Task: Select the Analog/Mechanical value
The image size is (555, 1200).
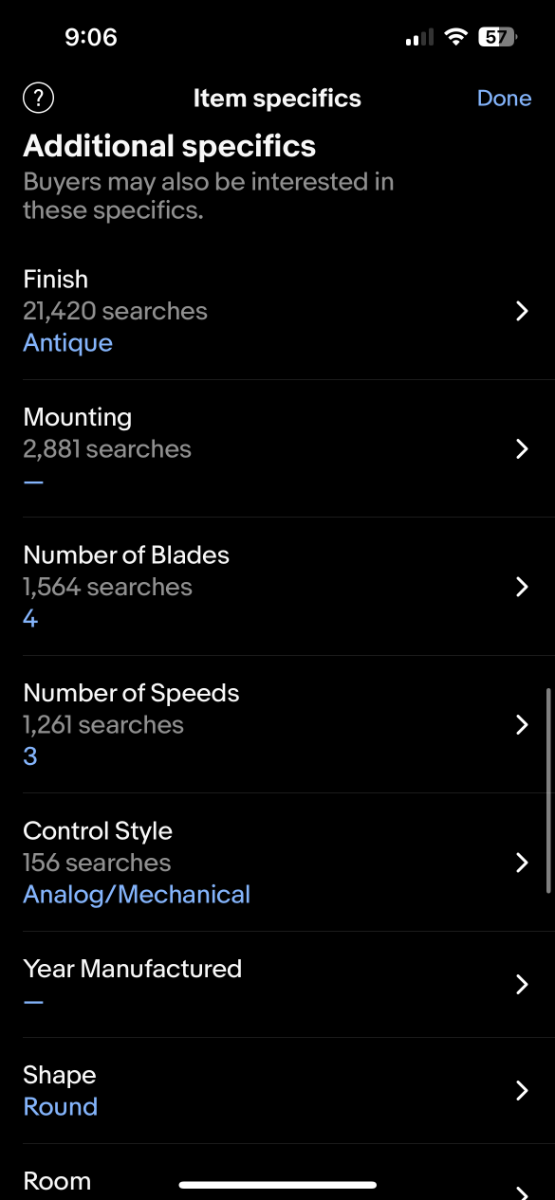Action: (137, 895)
